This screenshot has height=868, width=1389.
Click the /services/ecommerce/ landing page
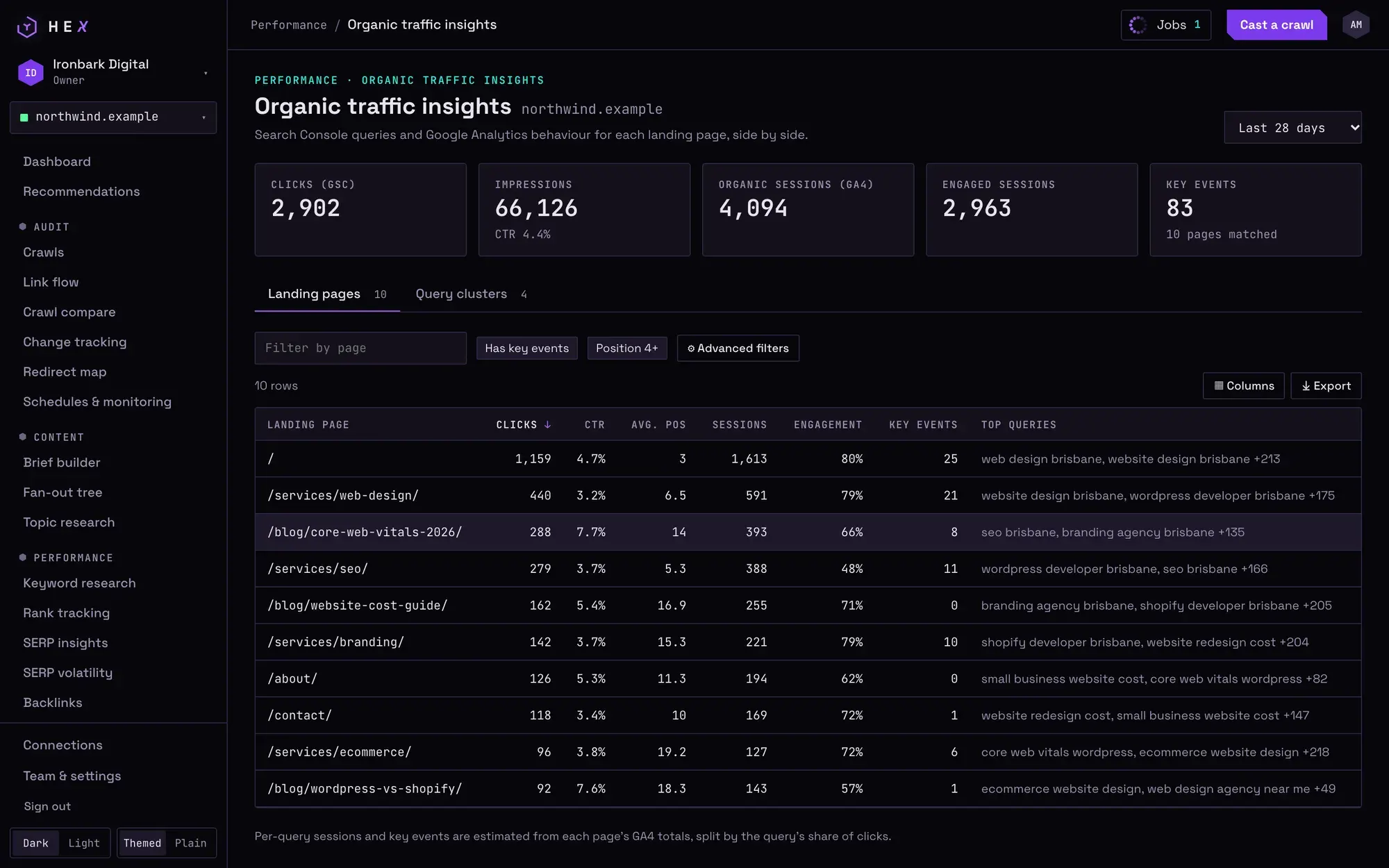tap(339, 752)
